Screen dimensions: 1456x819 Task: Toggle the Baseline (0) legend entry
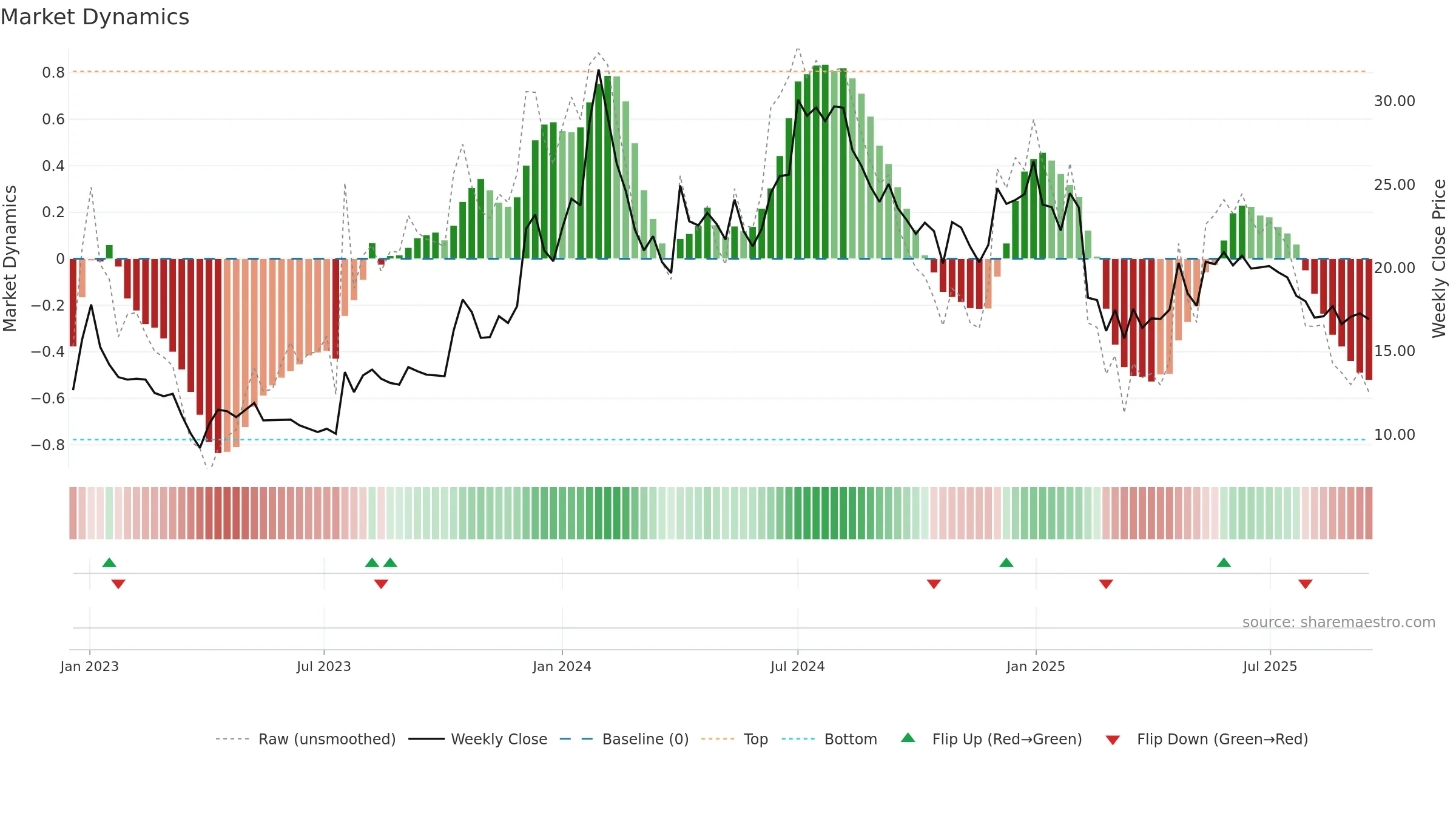click(x=624, y=739)
